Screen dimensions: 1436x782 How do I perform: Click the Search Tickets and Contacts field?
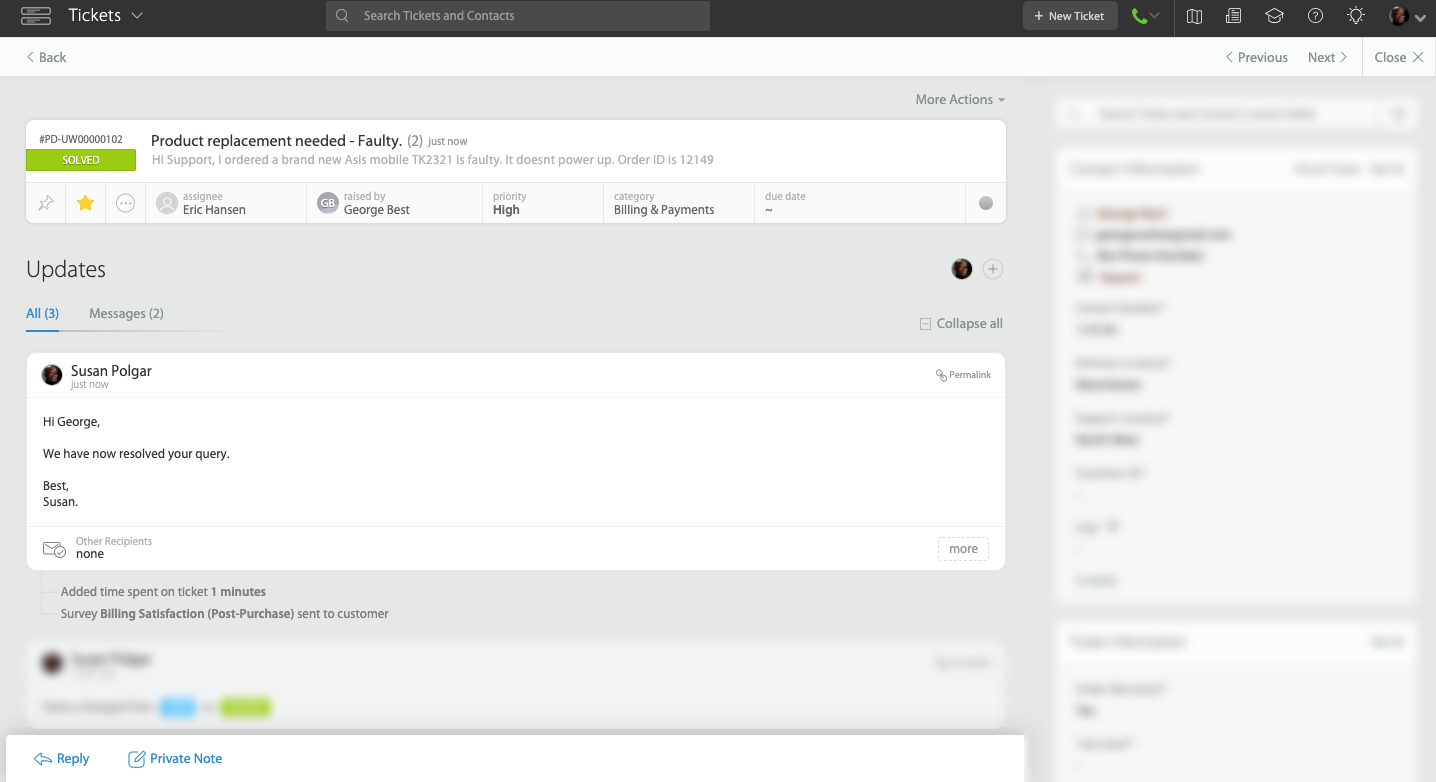pyautogui.click(x=517, y=16)
